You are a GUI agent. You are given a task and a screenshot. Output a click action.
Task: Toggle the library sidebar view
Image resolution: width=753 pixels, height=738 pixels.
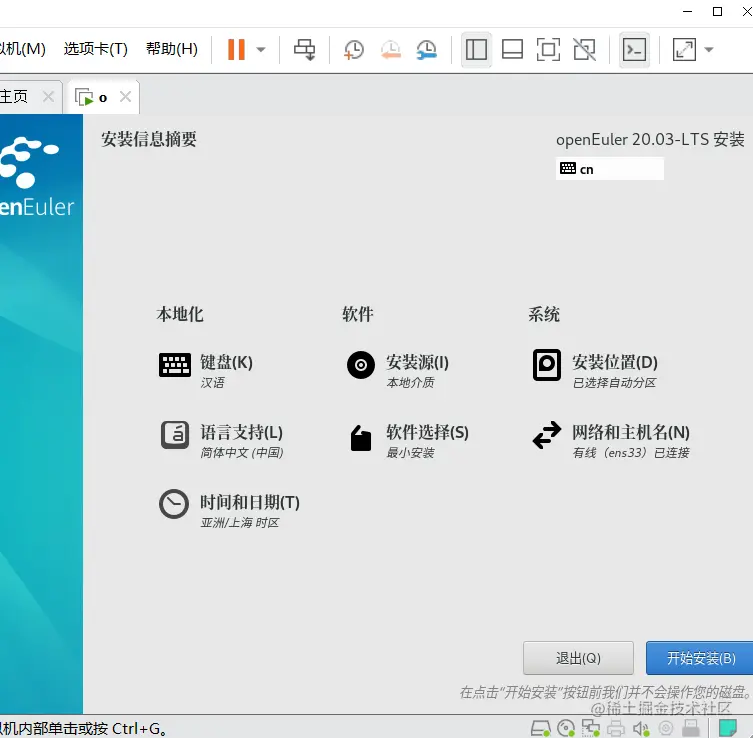tap(476, 49)
